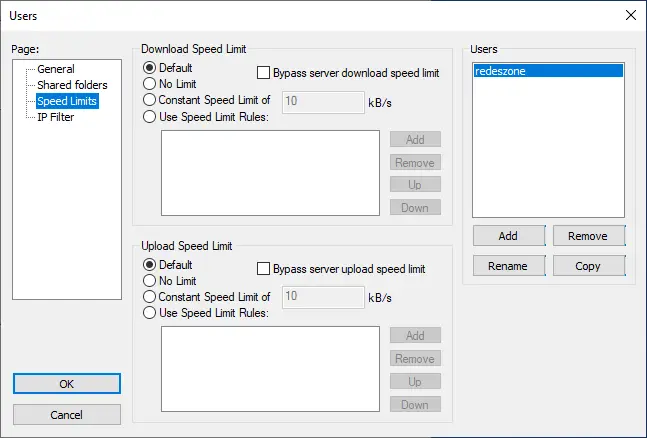Click Add button under Users list
This screenshot has height=438, width=647.
tap(508, 236)
